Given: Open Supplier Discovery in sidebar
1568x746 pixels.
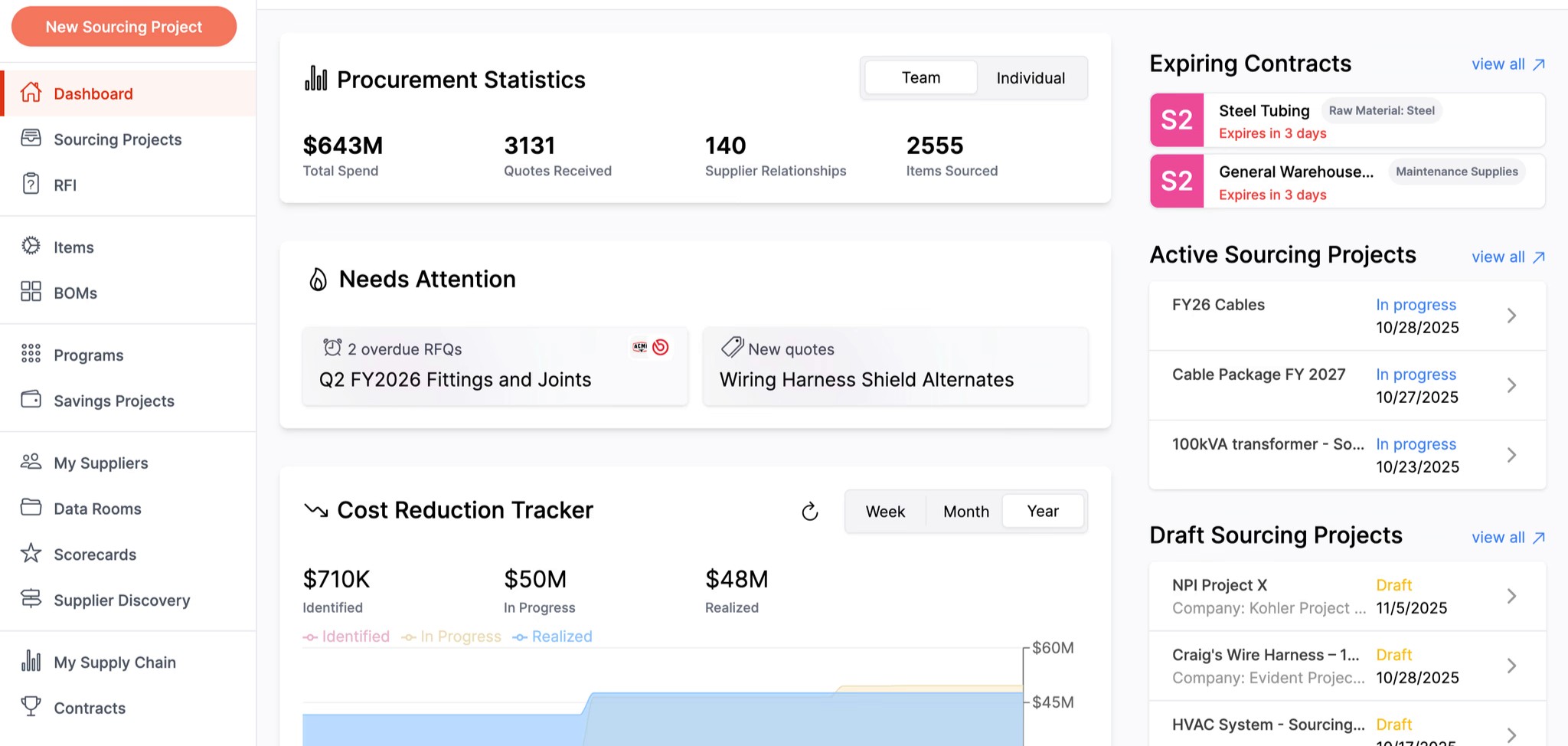Looking at the screenshot, I should click(129, 600).
